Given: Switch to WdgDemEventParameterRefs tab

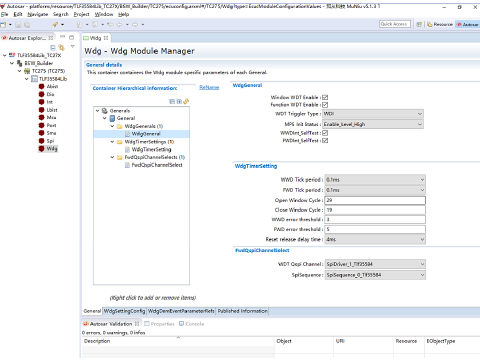Looking at the screenshot, I should pos(181,311).
